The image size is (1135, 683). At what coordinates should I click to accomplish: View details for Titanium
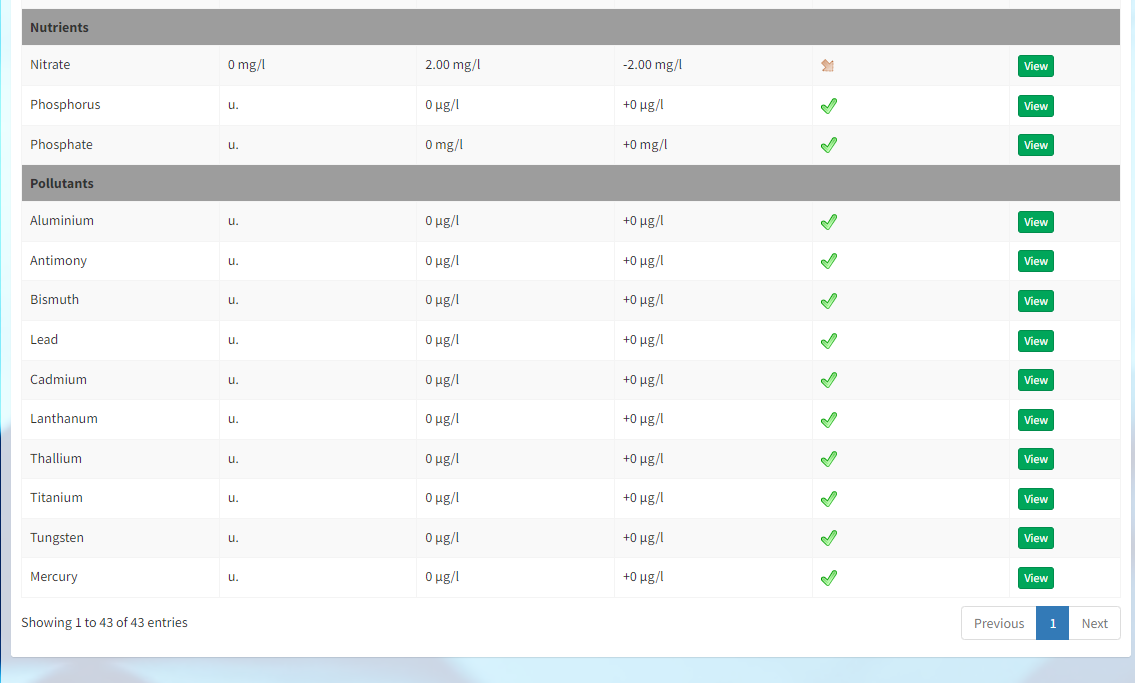(x=1035, y=499)
